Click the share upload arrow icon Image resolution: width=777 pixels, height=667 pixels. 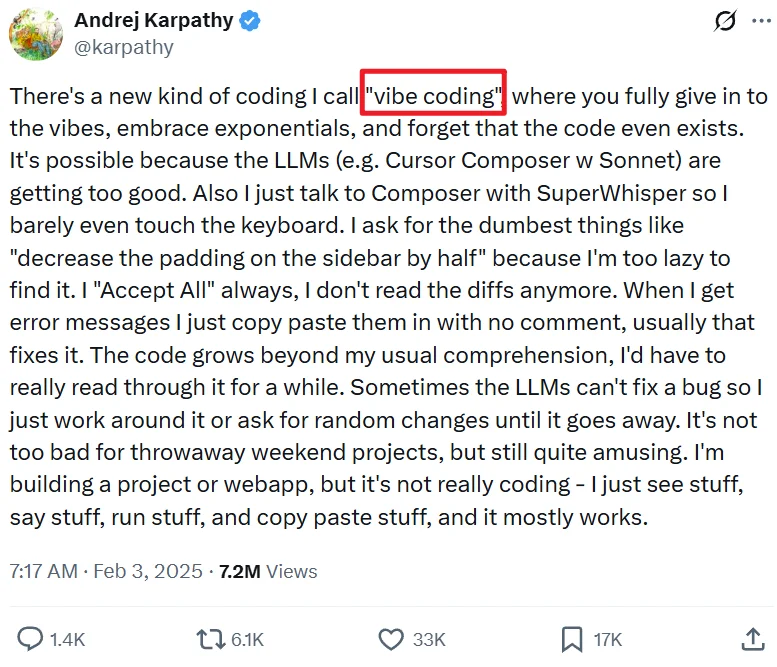753,639
